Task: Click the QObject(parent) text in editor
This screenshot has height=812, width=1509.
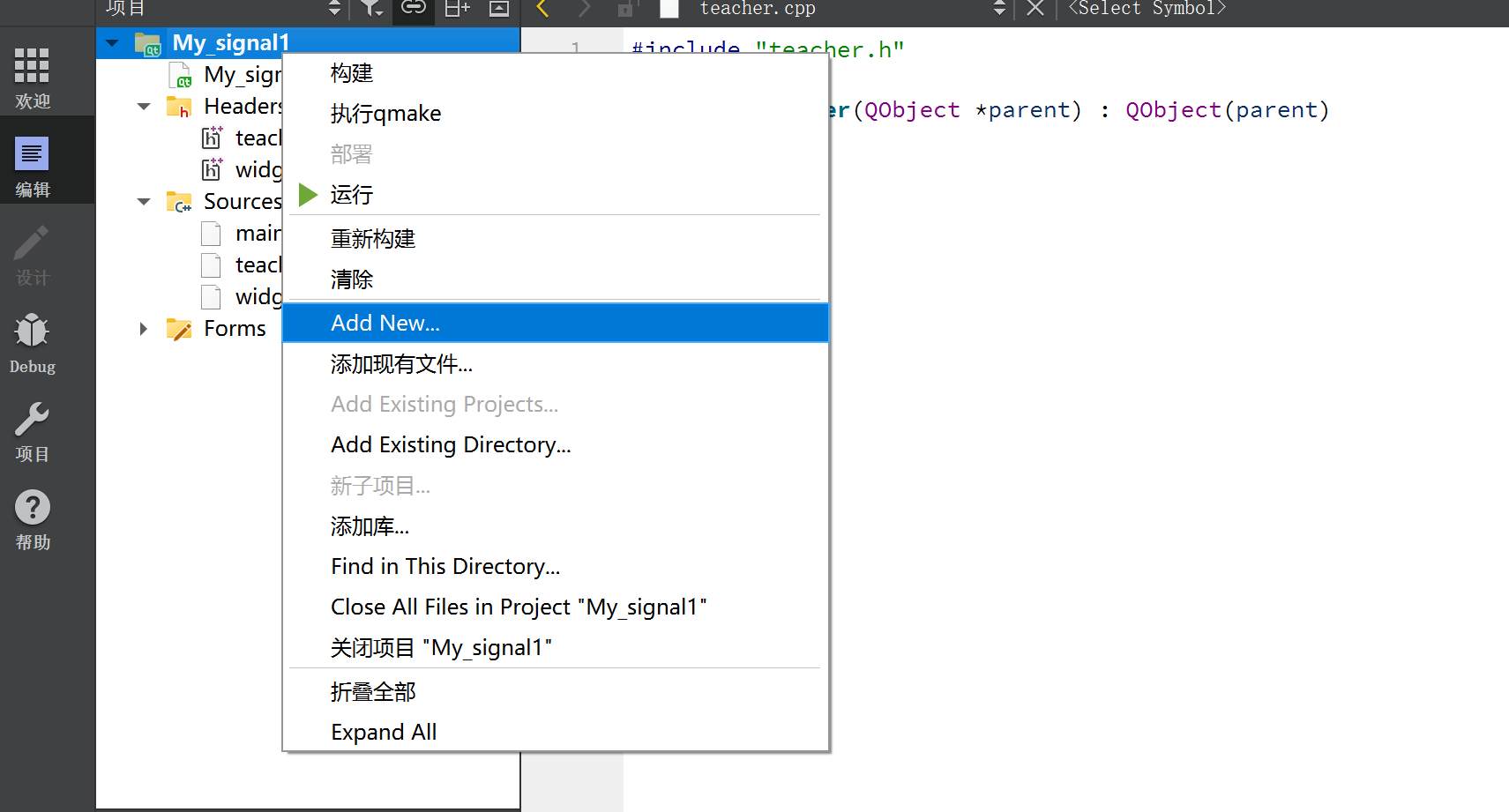Action: coord(1227,110)
